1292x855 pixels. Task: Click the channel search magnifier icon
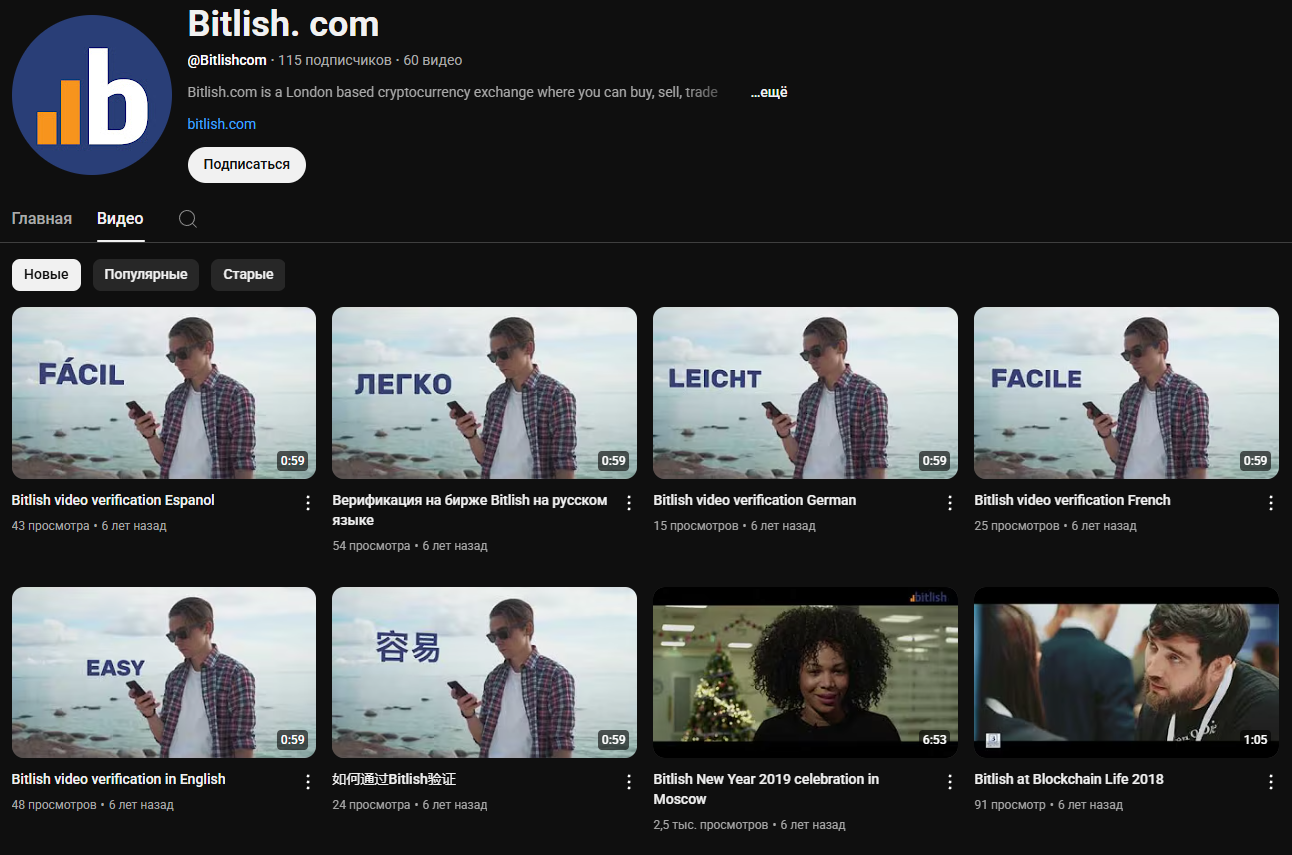click(187, 219)
